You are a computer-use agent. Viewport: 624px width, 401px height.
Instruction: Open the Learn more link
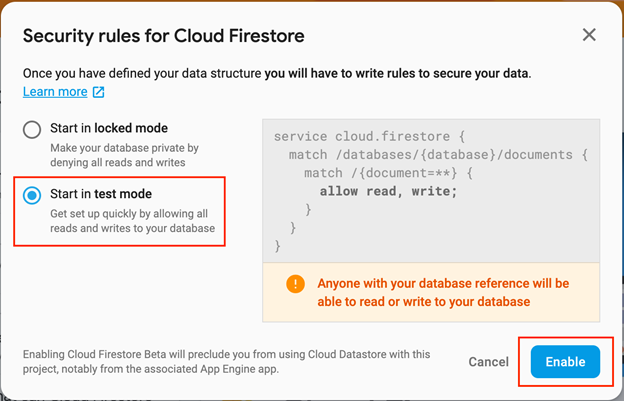coord(55,92)
